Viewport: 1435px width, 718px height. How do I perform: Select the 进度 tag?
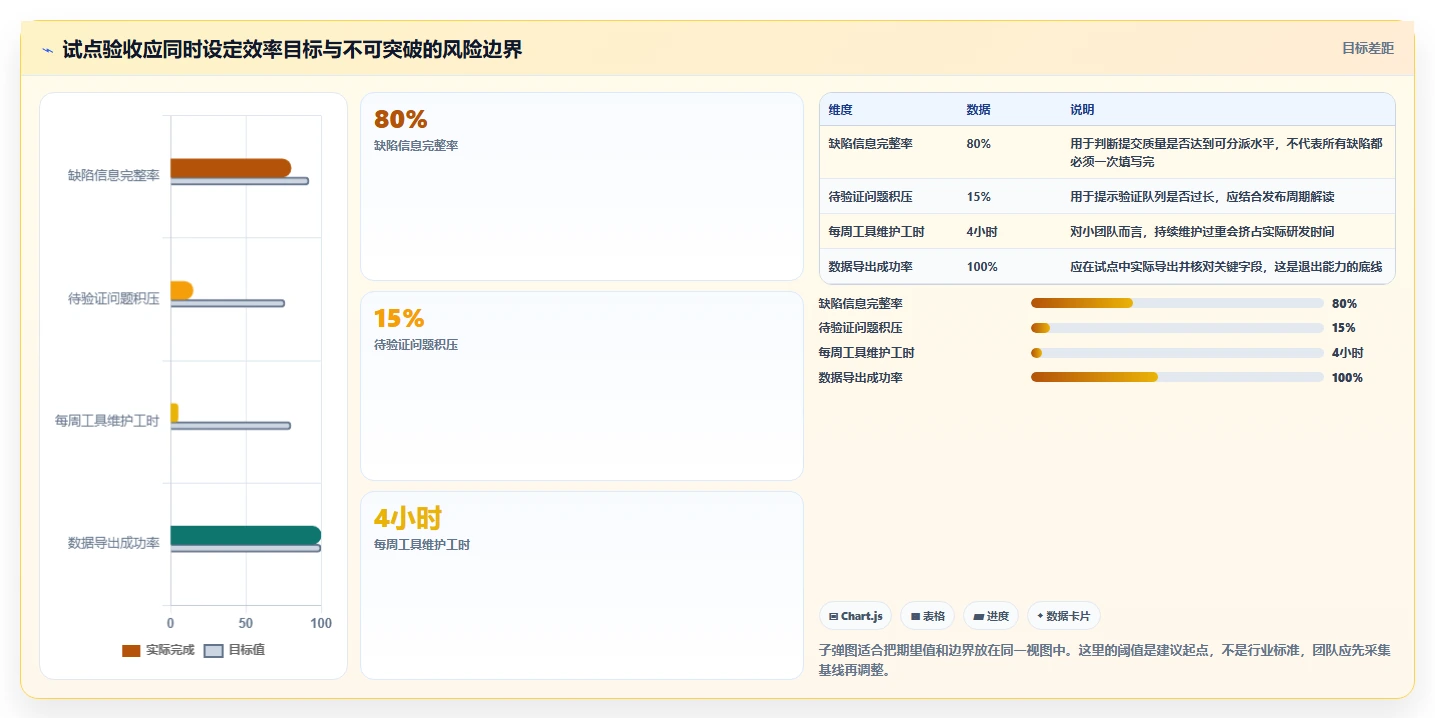tap(991, 616)
